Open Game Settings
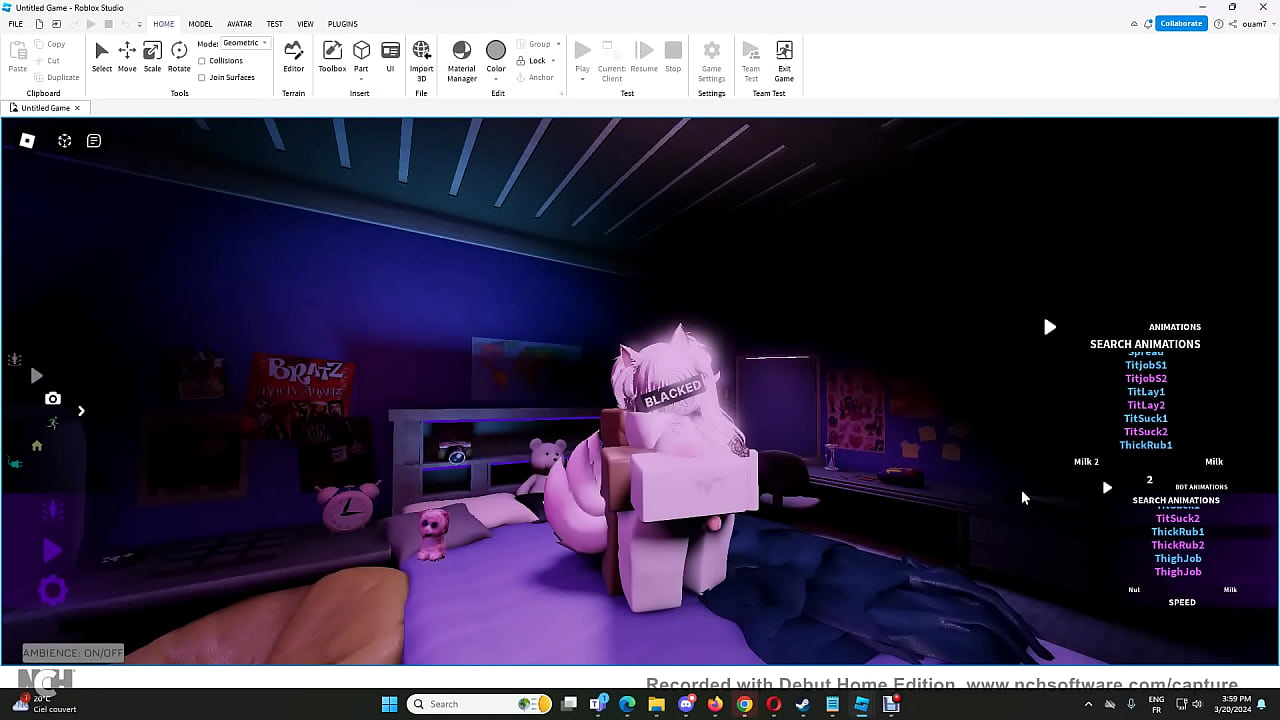 (711, 61)
